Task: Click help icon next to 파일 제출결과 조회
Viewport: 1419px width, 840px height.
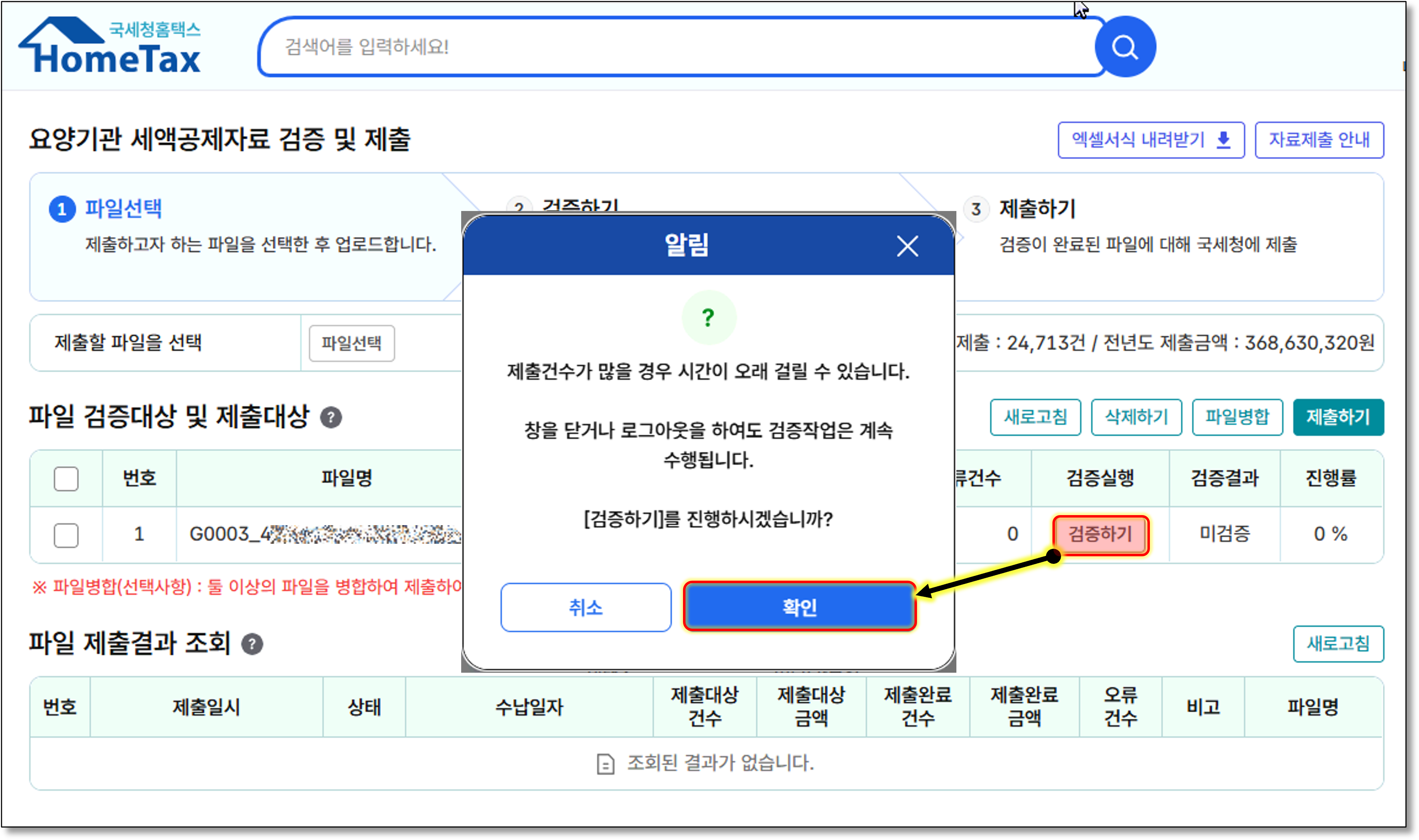Action: pos(252,644)
